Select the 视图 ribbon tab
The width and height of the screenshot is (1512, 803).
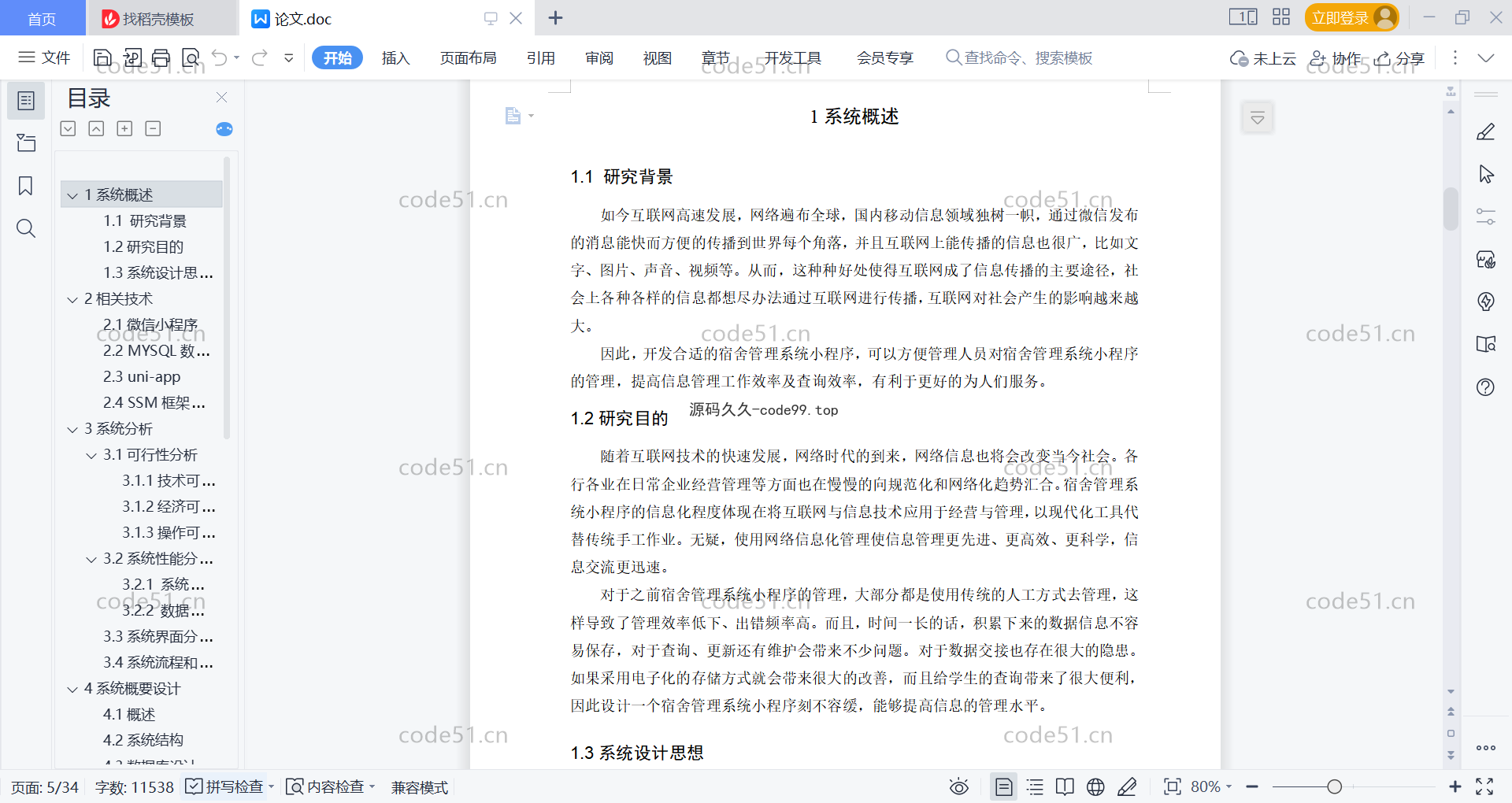[x=657, y=58]
